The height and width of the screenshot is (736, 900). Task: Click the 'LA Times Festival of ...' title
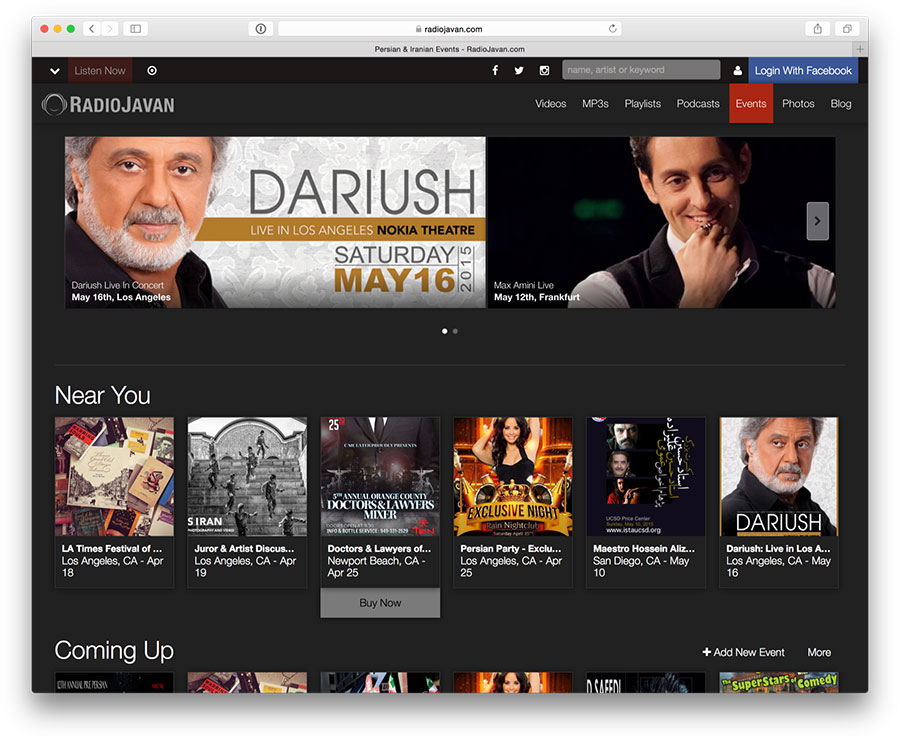(x=112, y=548)
